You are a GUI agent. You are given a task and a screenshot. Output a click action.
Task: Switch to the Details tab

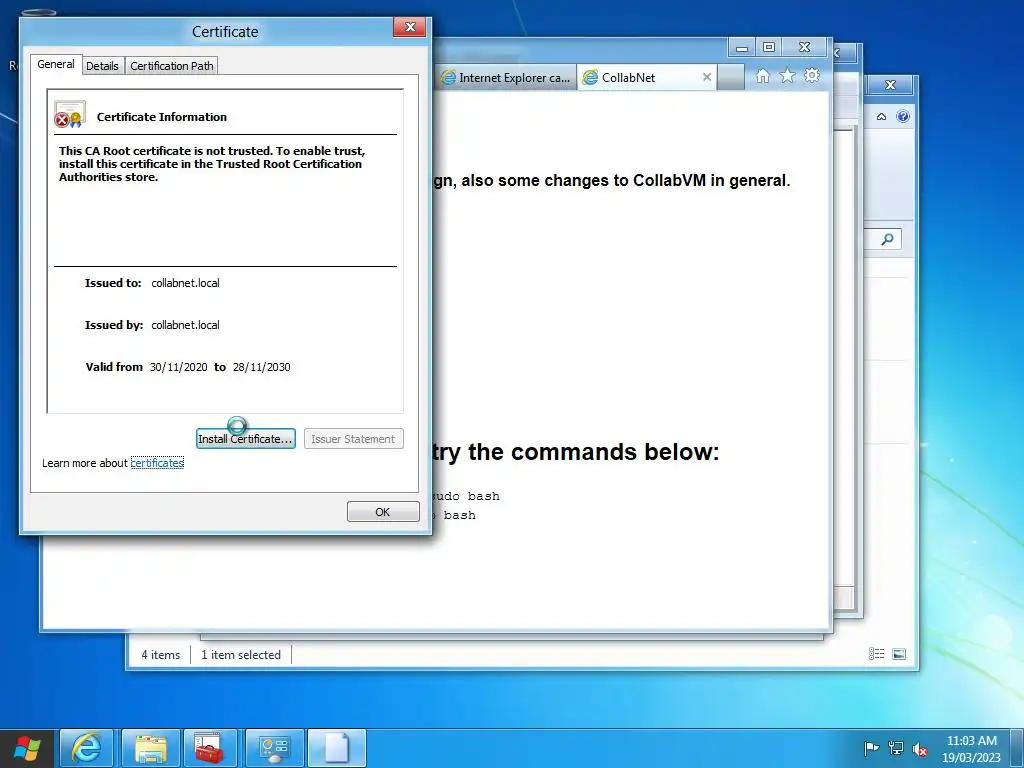click(x=103, y=66)
